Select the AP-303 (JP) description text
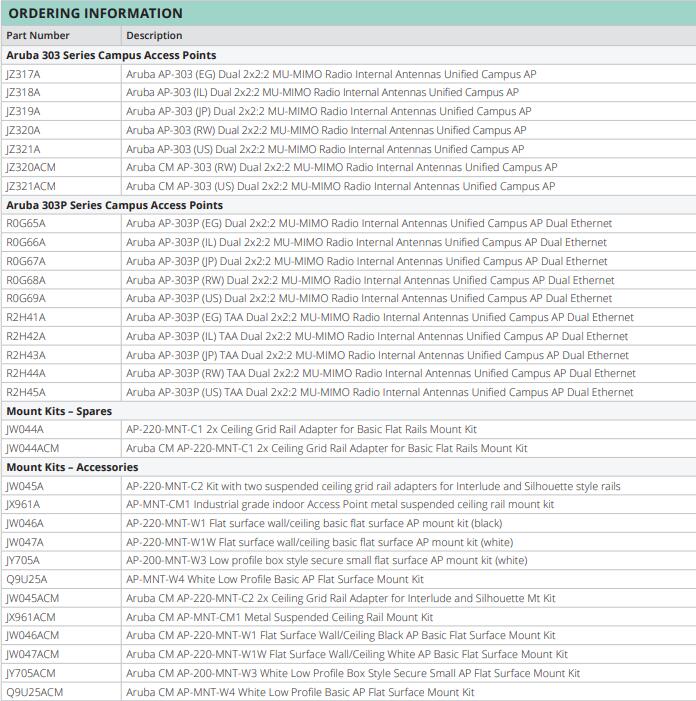This screenshot has width=696, height=701. tap(329, 111)
